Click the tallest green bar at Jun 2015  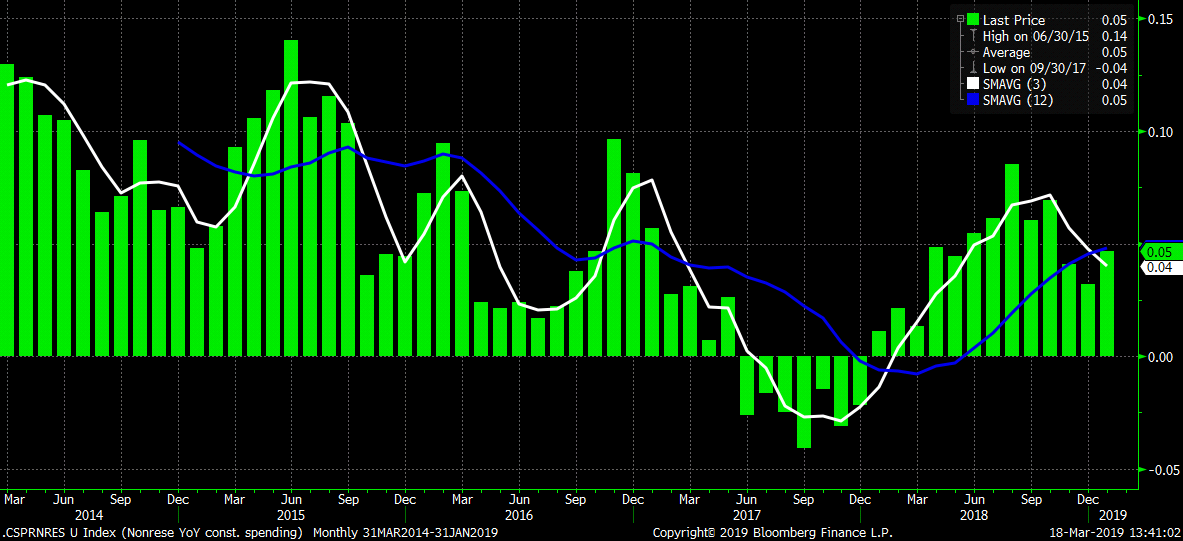[x=291, y=198]
